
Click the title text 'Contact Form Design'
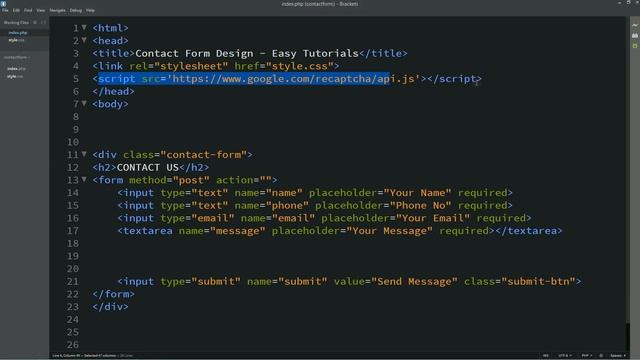(x=194, y=53)
